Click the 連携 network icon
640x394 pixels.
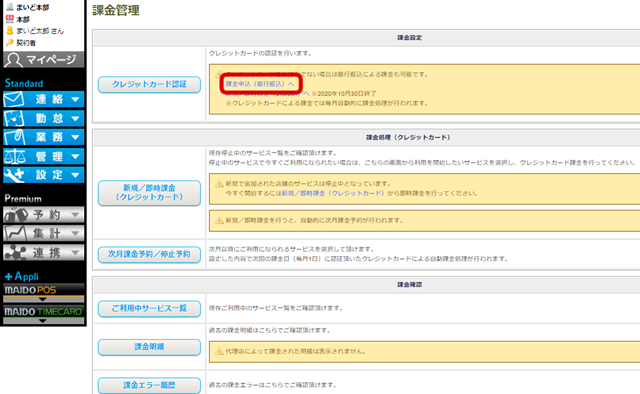point(16,253)
